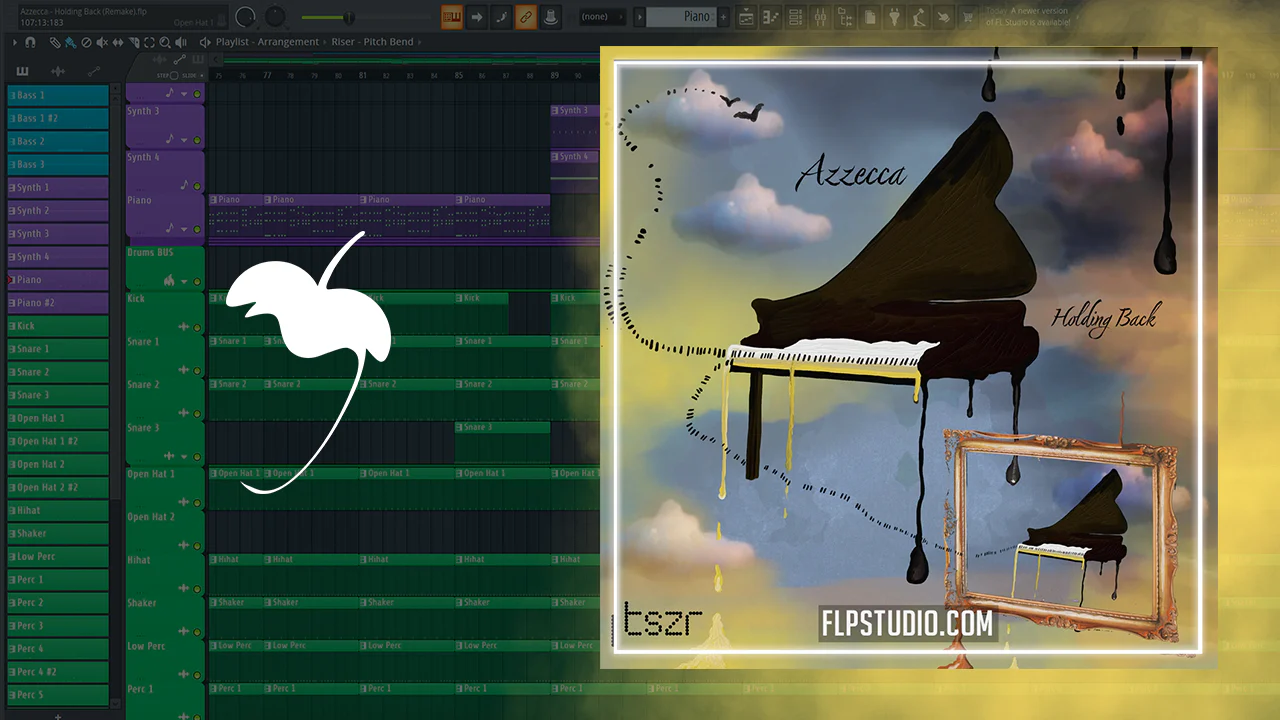Viewport: 1280px width, 720px height.
Task: Open the newer version available notice
Action: [1030, 17]
